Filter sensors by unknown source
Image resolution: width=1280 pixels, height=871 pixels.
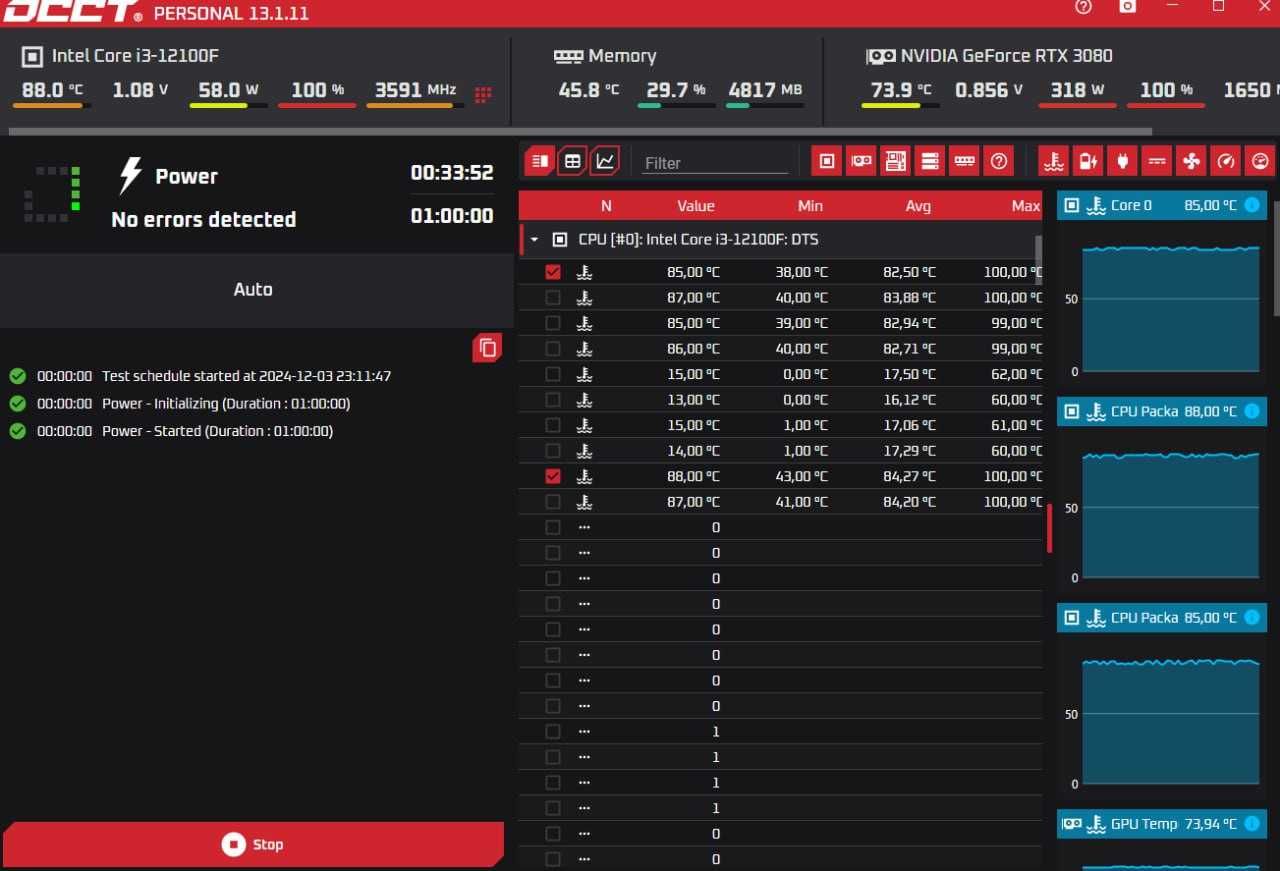(x=998, y=161)
